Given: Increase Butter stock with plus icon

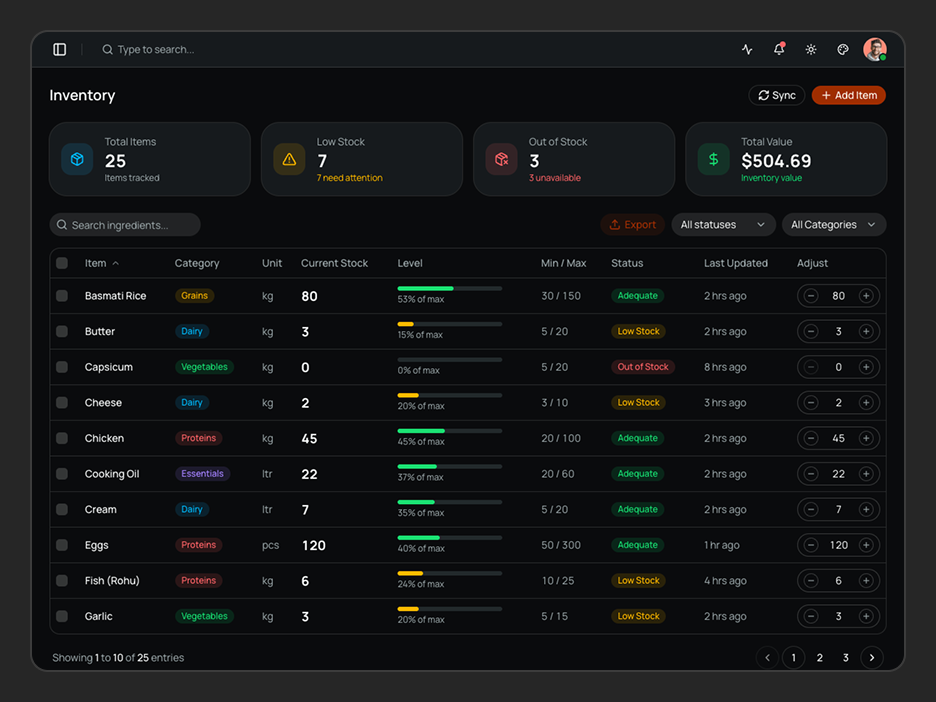Looking at the screenshot, I should click(866, 331).
